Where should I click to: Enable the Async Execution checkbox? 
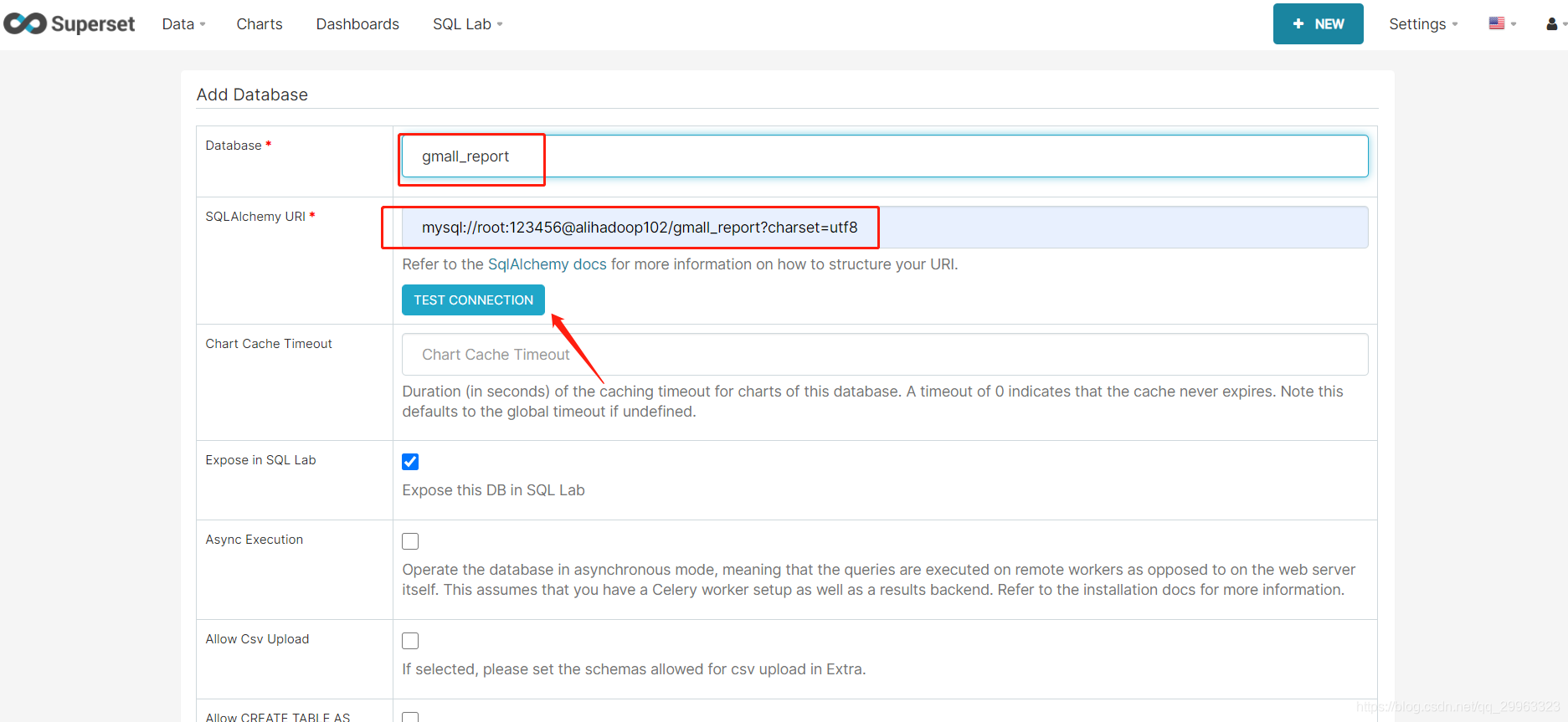coord(410,541)
